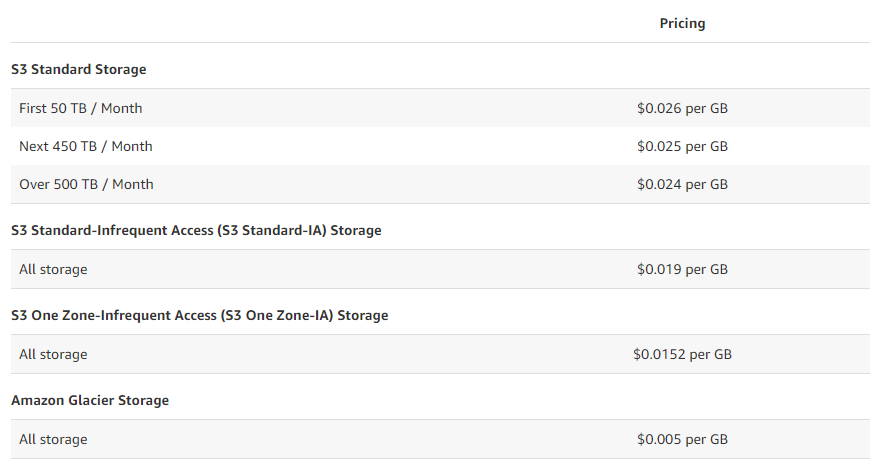Click the Pricing column header
This screenshot has width=886, height=474.
(x=682, y=24)
